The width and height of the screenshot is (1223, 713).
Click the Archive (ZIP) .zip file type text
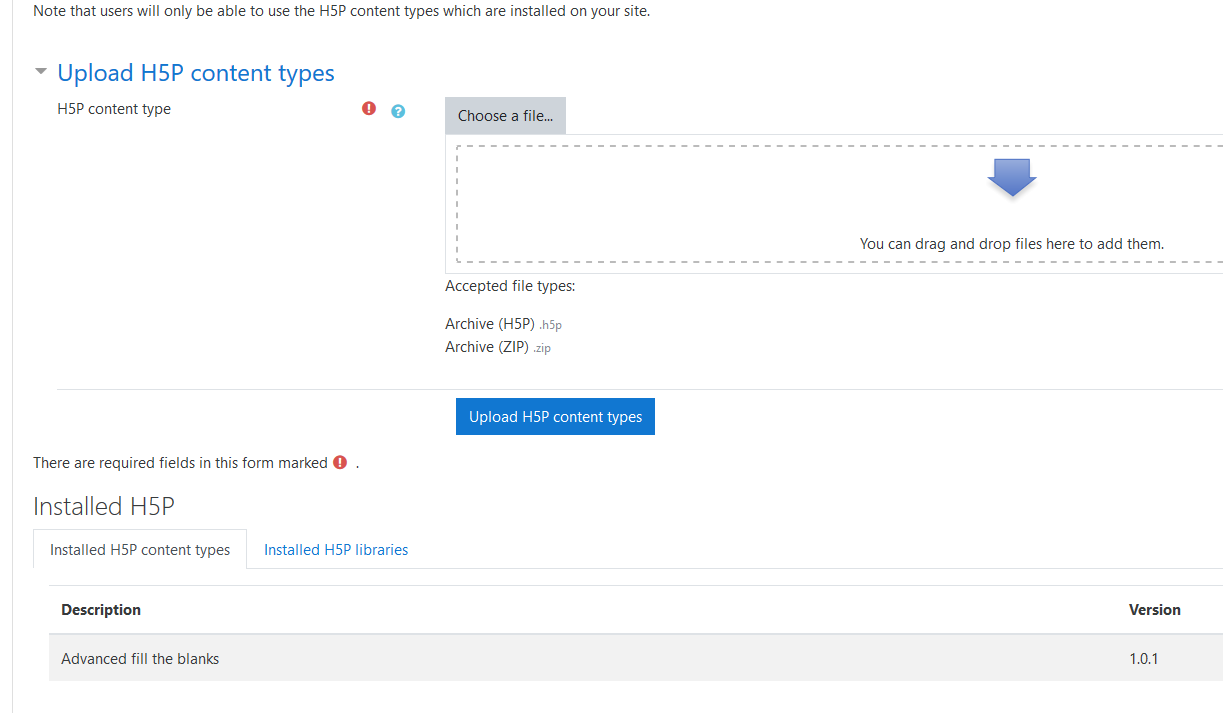[498, 347]
